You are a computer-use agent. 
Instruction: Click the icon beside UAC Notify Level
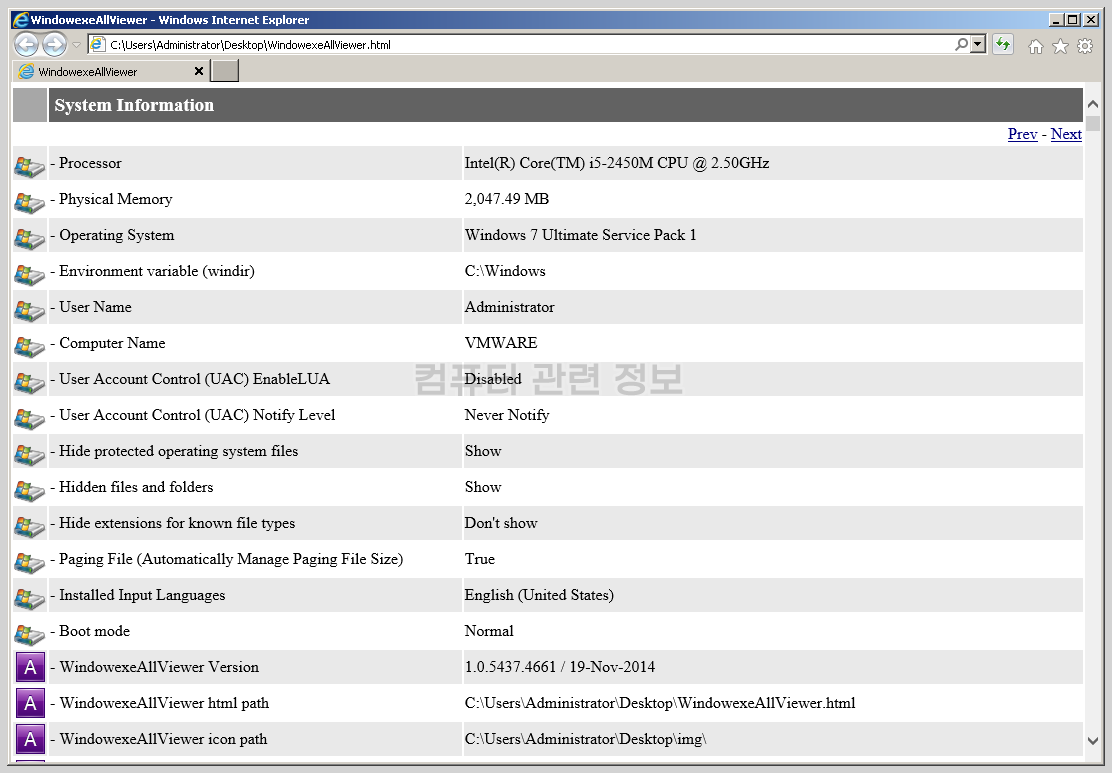(30, 419)
